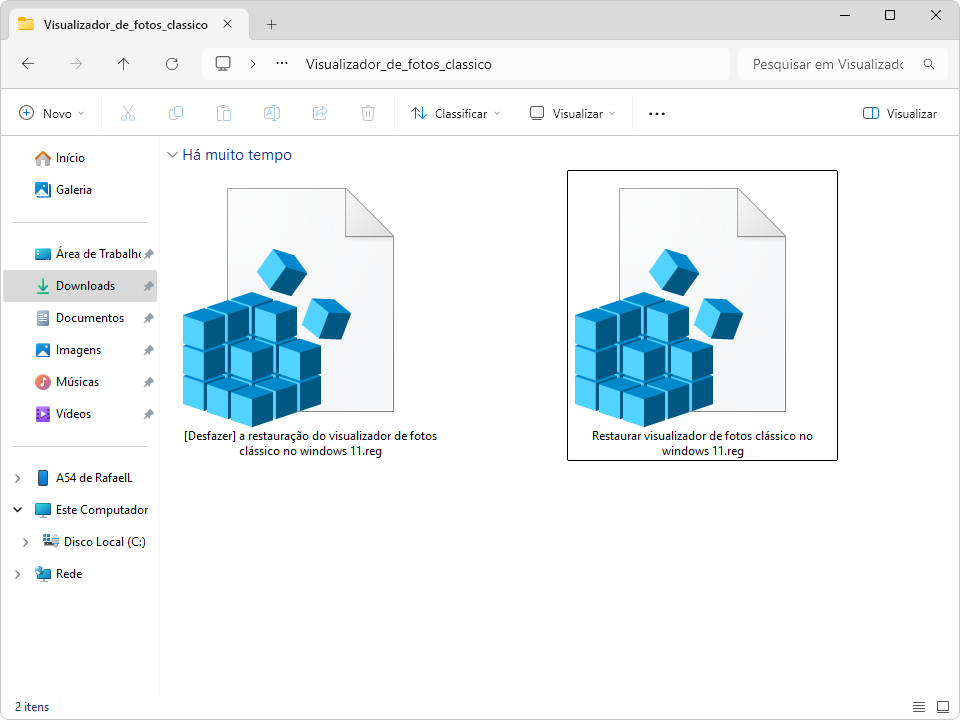Select Downloads in the sidebar

click(80, 286)
